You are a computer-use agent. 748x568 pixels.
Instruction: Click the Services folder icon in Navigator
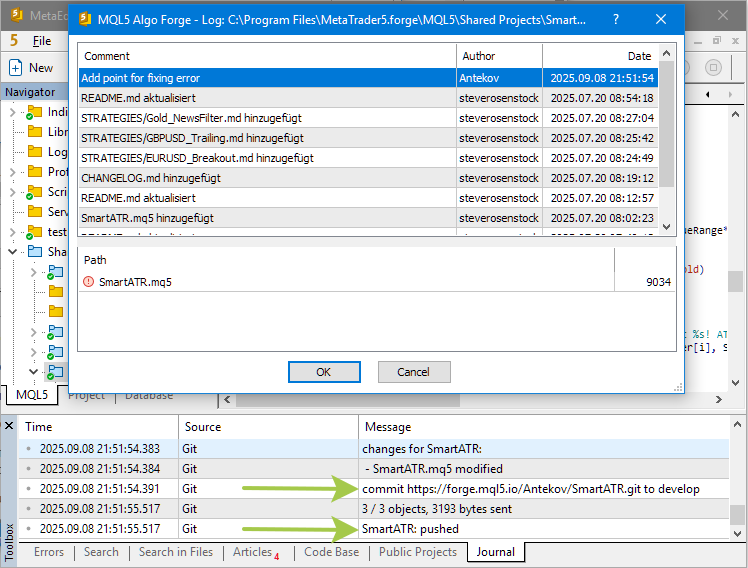(35, 211)
